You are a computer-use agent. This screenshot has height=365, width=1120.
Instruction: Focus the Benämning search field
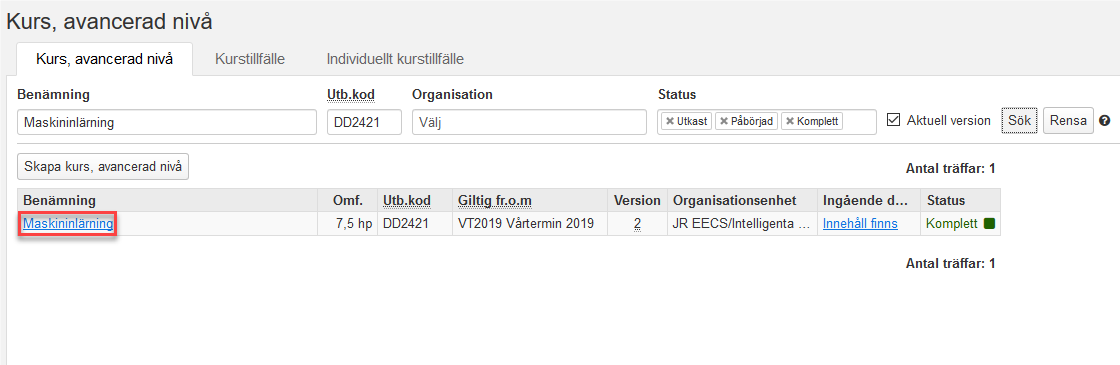[x=166, y=122]
